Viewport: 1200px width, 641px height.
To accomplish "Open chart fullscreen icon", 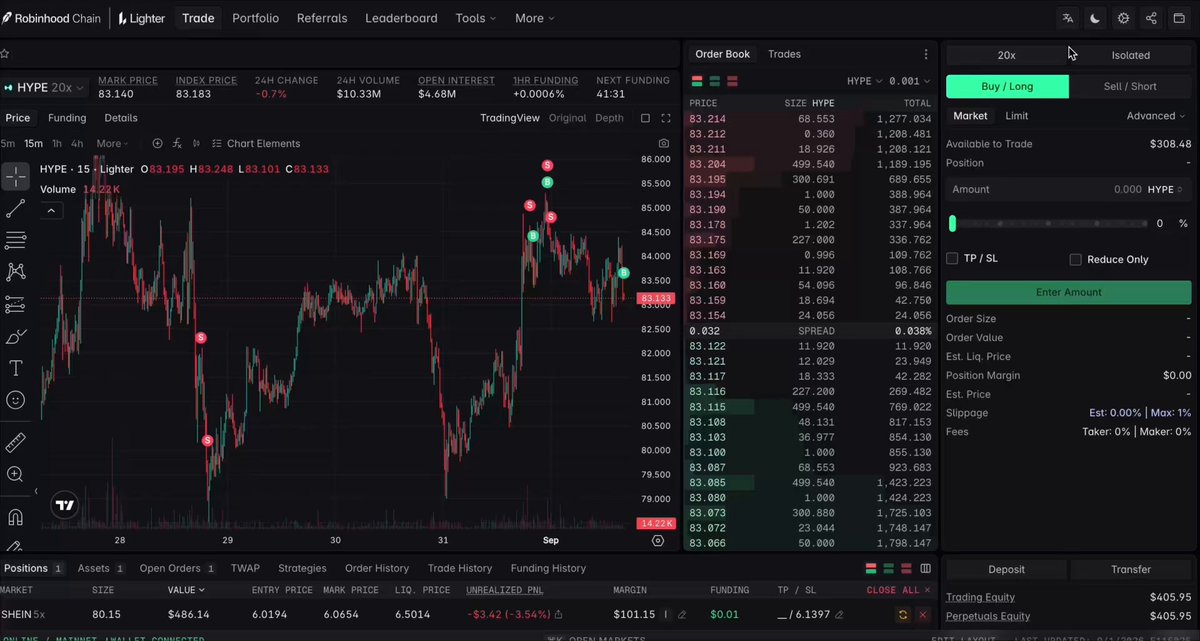I will tap(666, 118).
